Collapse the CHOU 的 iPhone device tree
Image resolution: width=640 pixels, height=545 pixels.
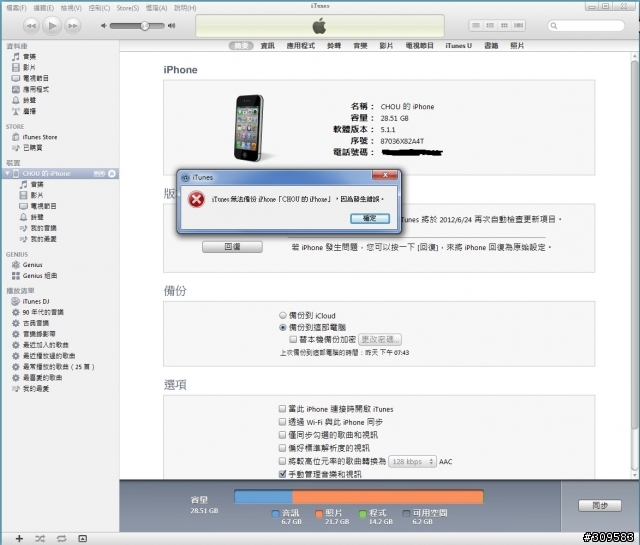click(7, 174)
